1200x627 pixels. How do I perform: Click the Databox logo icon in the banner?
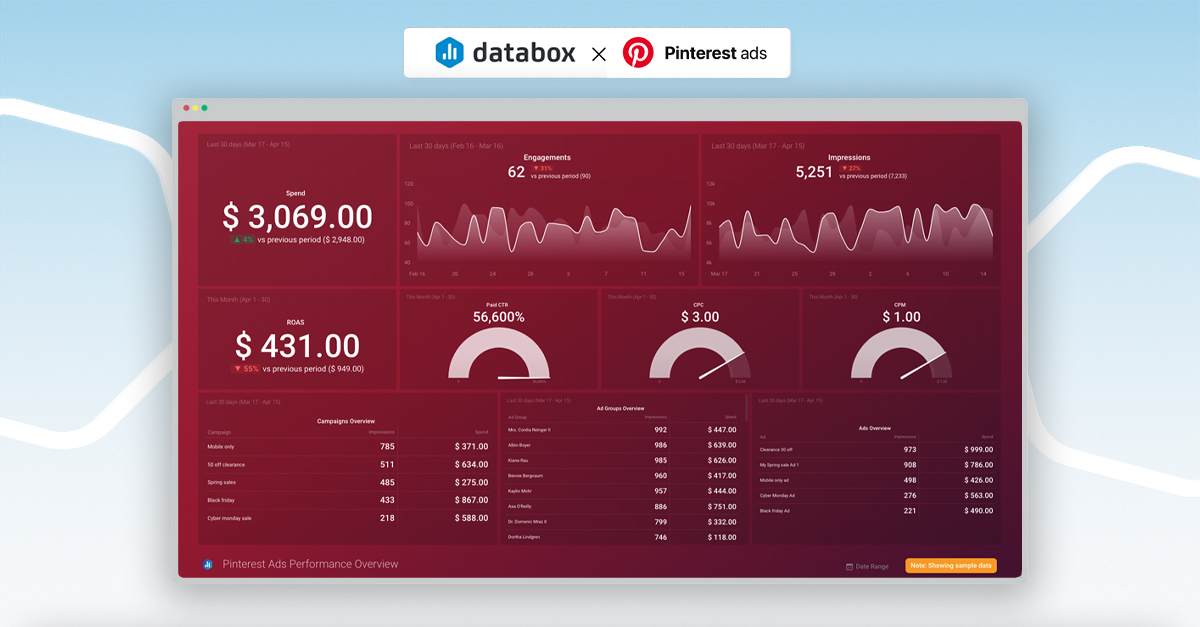[x=449, y=53]
